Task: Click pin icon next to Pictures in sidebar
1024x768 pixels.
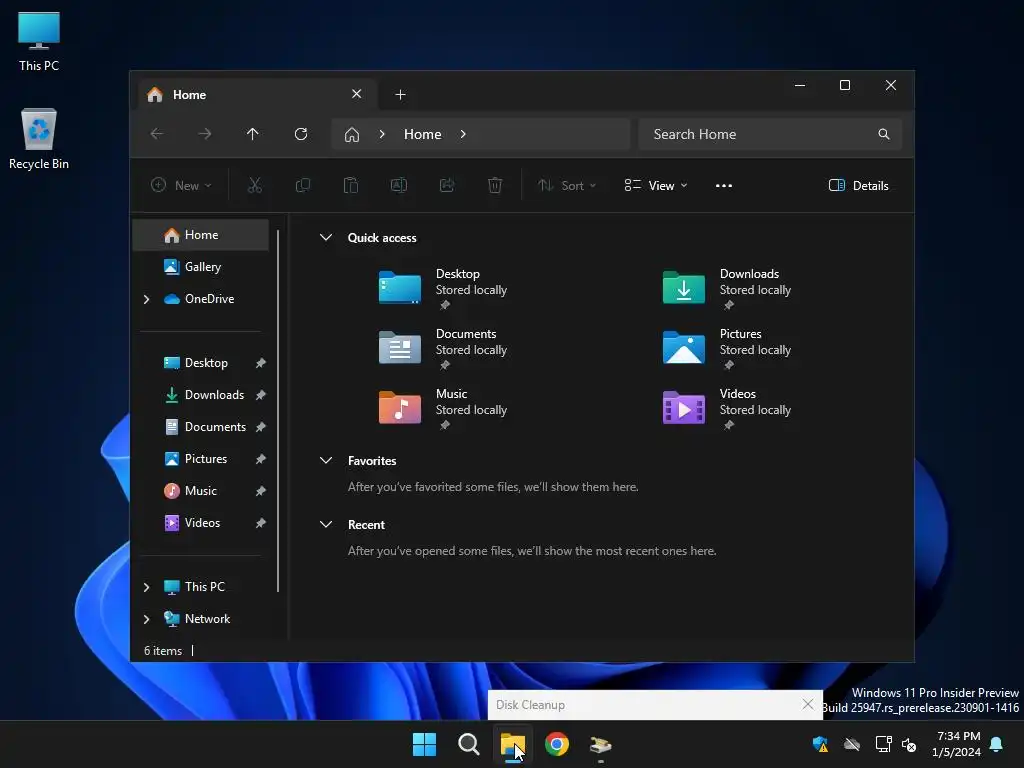Action: tap(261, 459)
